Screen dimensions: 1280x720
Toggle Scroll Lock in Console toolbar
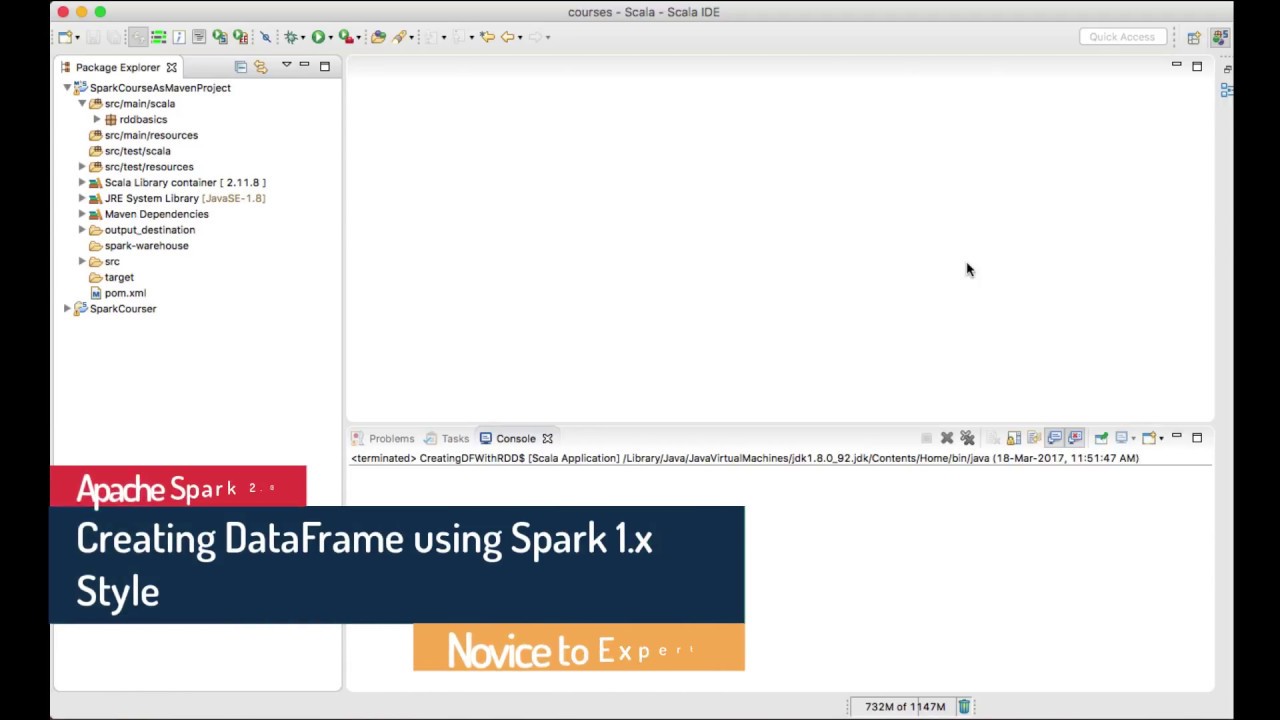1014,438
